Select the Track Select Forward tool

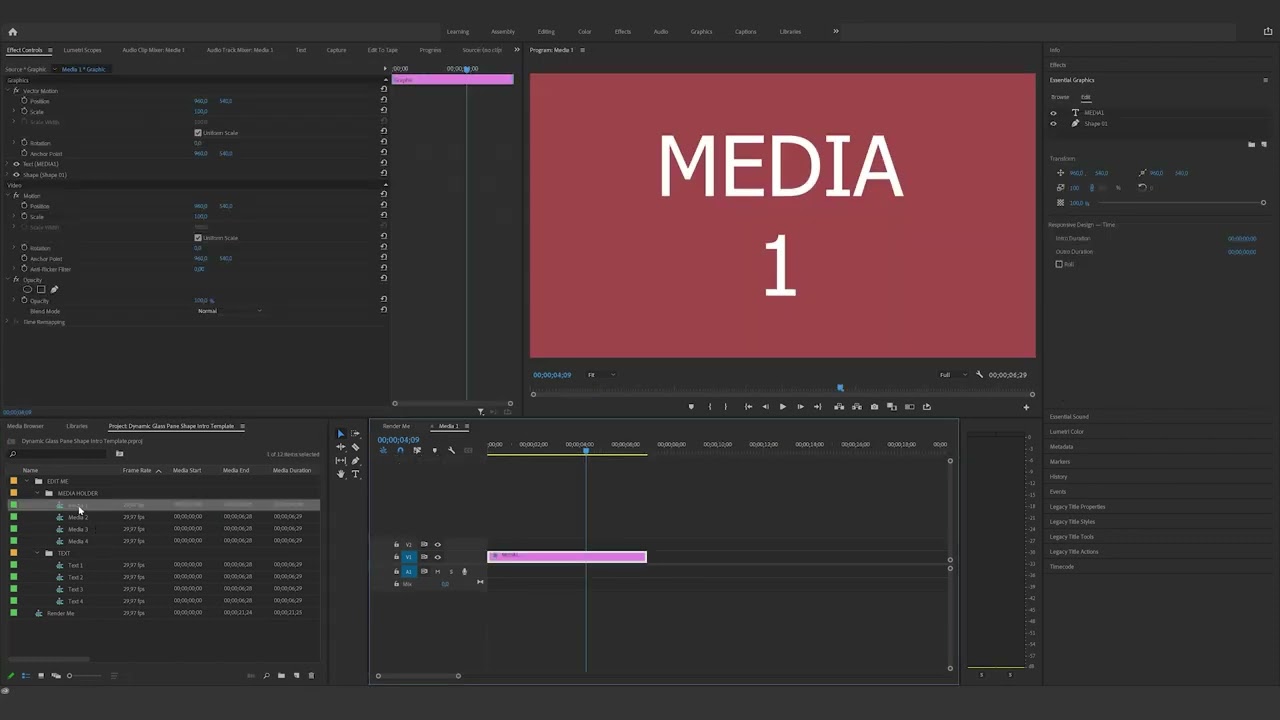coord(355,434)
